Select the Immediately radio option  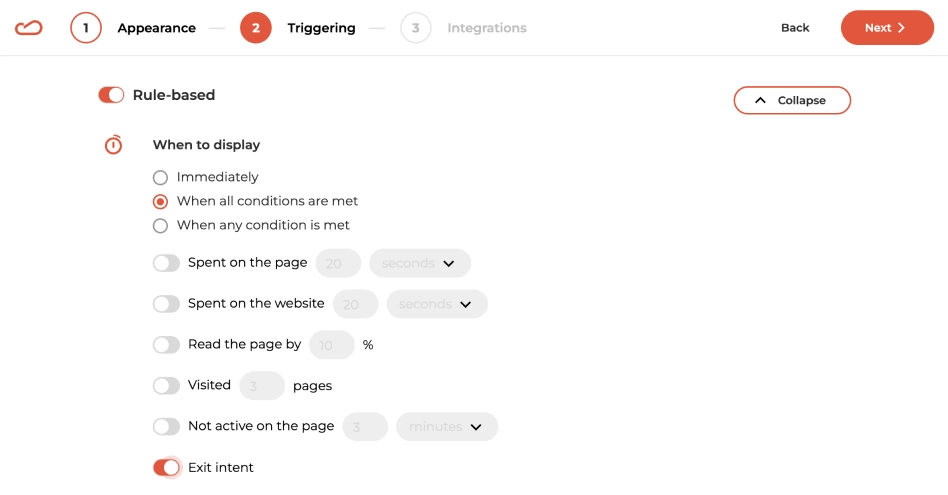pyautogui.click(x=160, y=177)
